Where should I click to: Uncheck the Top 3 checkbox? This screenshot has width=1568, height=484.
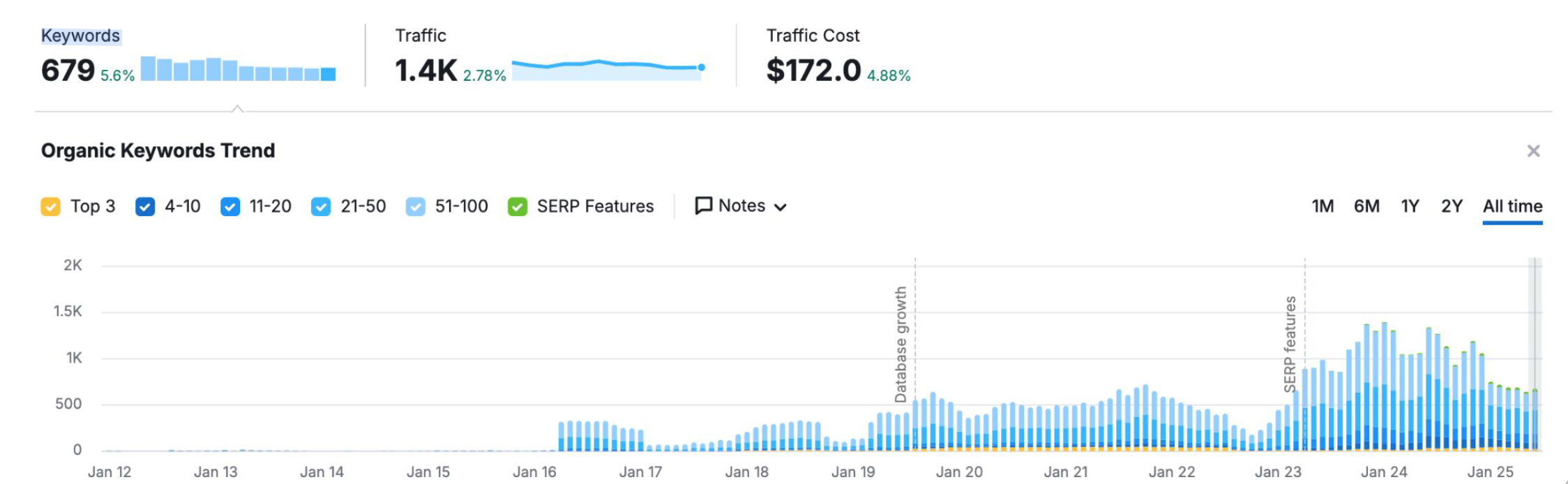[50, 207]
